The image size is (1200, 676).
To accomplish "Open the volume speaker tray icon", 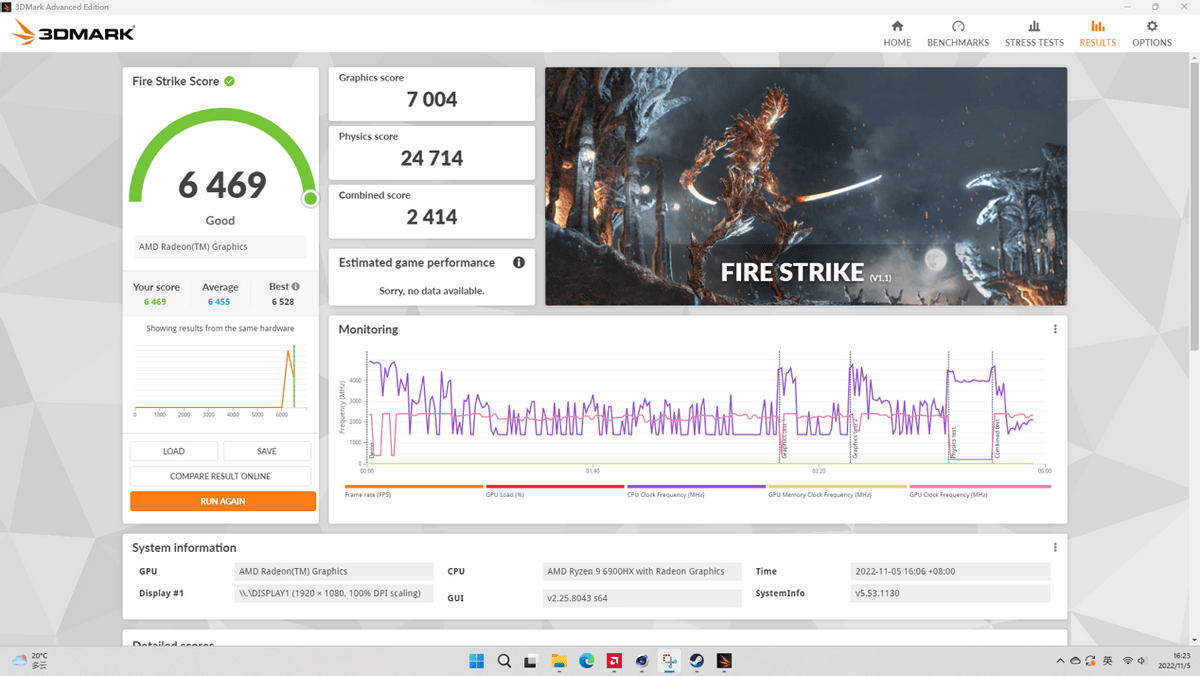I will [x=1142, y=660].
